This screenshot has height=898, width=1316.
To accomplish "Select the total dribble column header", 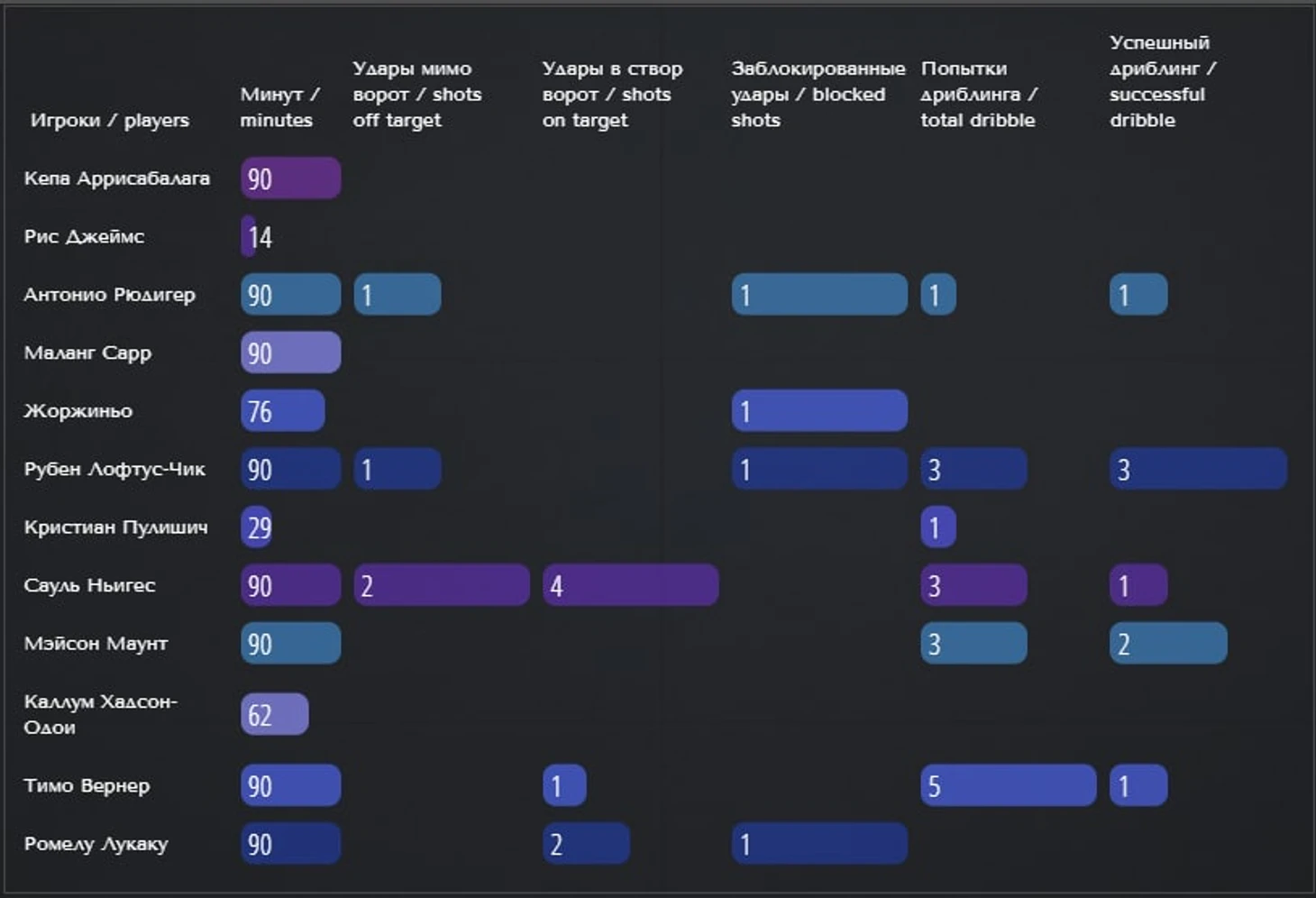I will [979, 94].
